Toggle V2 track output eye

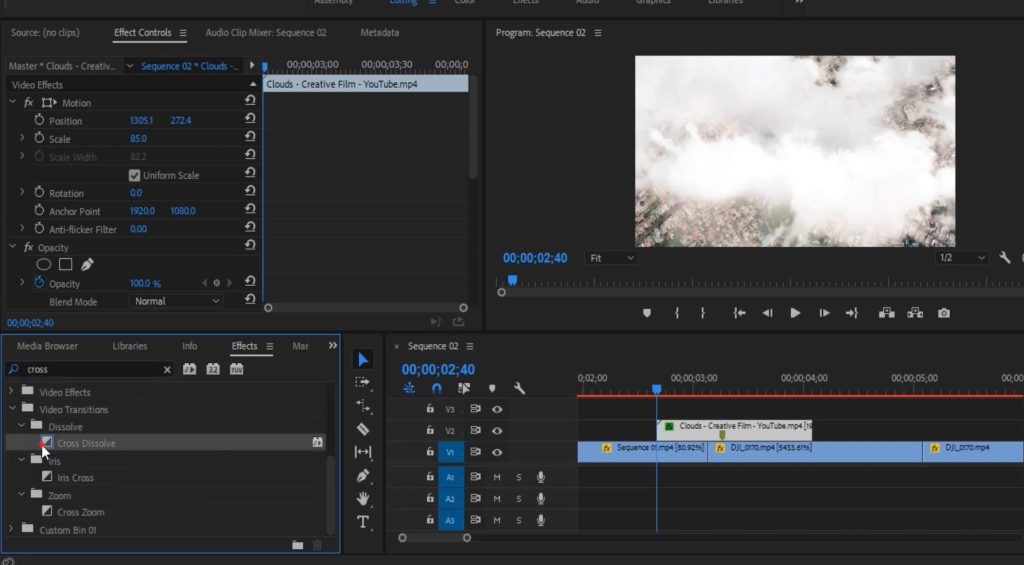(x=497, y=430)
